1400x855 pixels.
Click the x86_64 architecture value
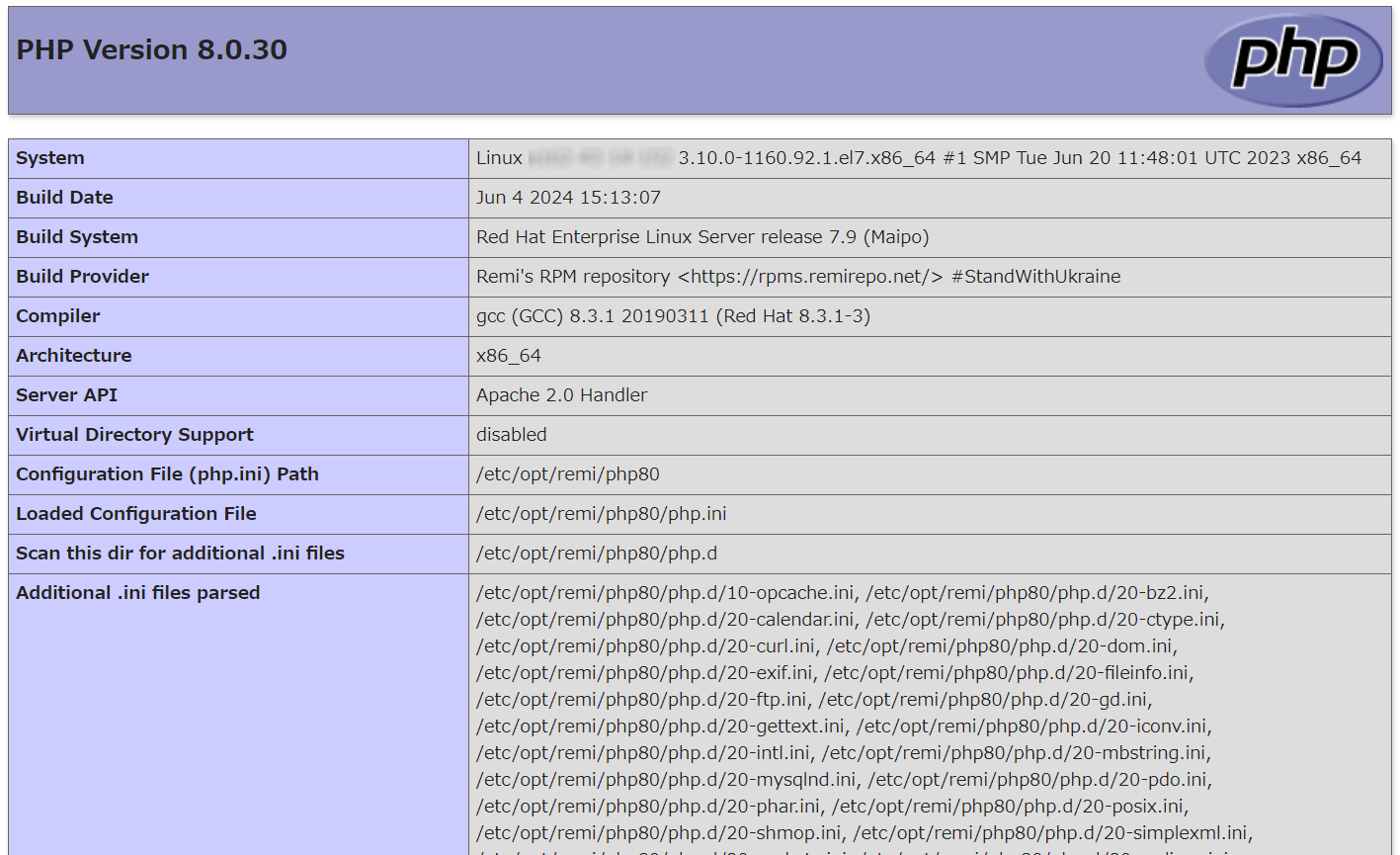[509, 356]
